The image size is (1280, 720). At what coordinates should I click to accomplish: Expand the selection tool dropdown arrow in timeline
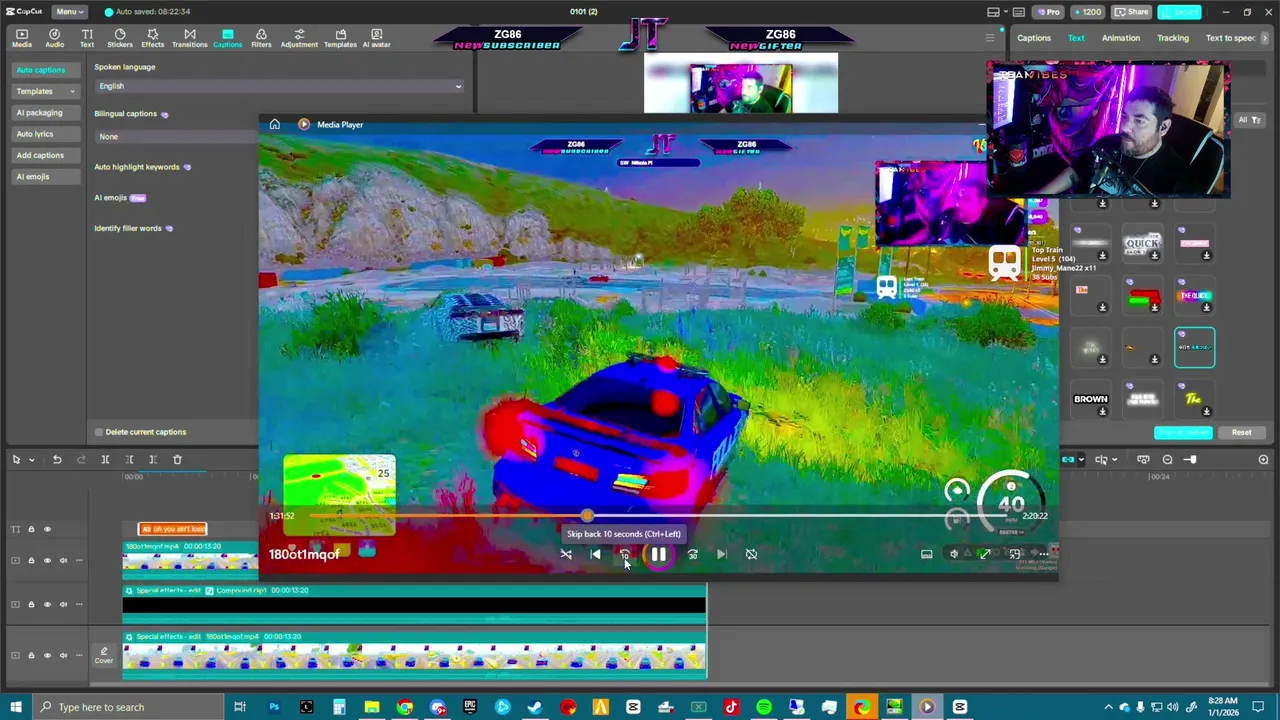(31, 460)
